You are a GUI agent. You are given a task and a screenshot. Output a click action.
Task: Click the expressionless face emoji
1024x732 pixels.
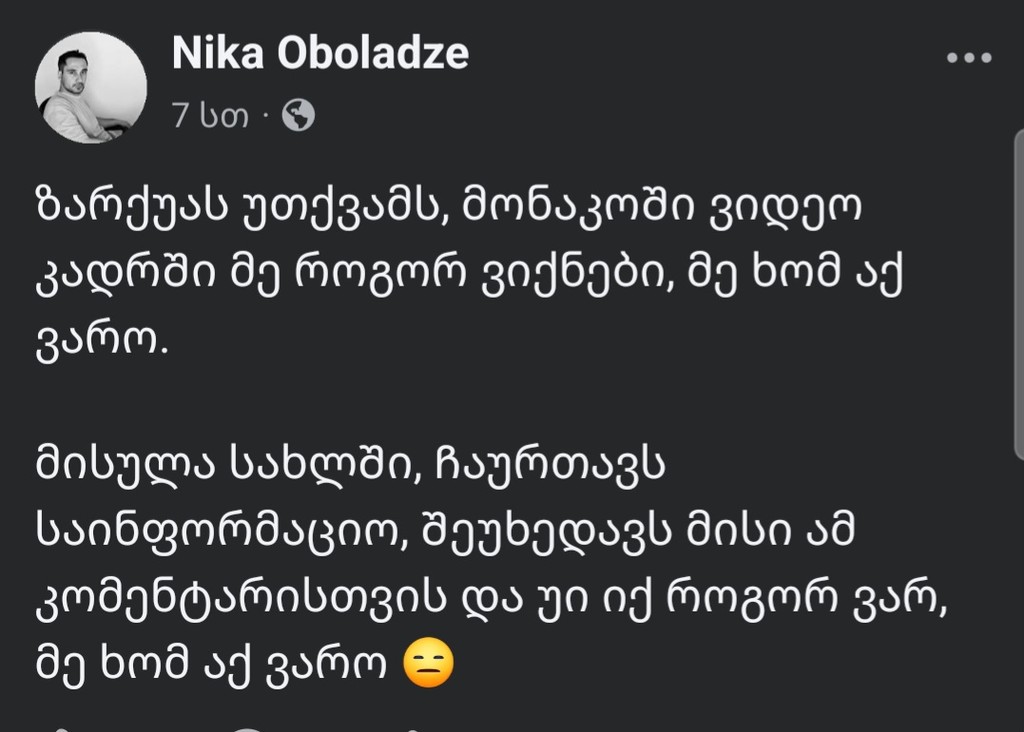click(x=428, y=662)
